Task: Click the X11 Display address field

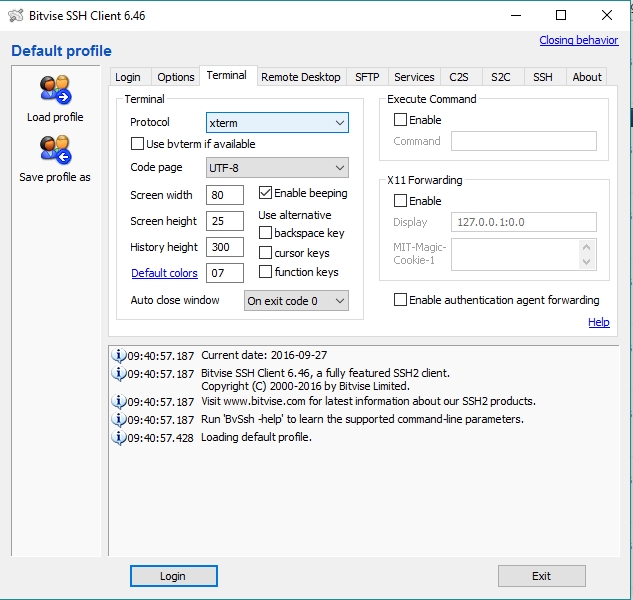Action: coord(524,222)
